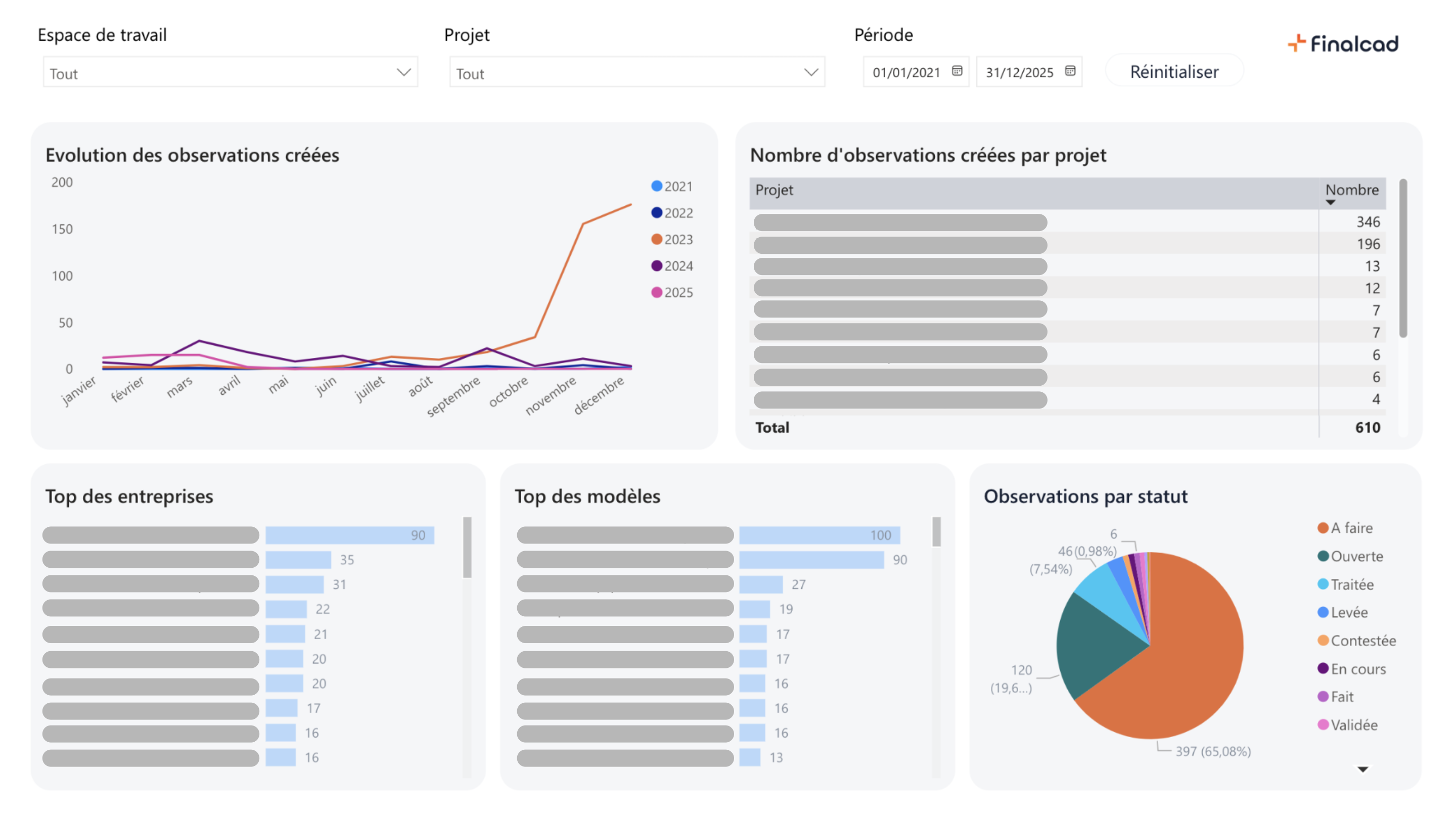Click the start date 01/01/2021 field
The width and height of the screenshot is (1456, 815).
point(905,72)
